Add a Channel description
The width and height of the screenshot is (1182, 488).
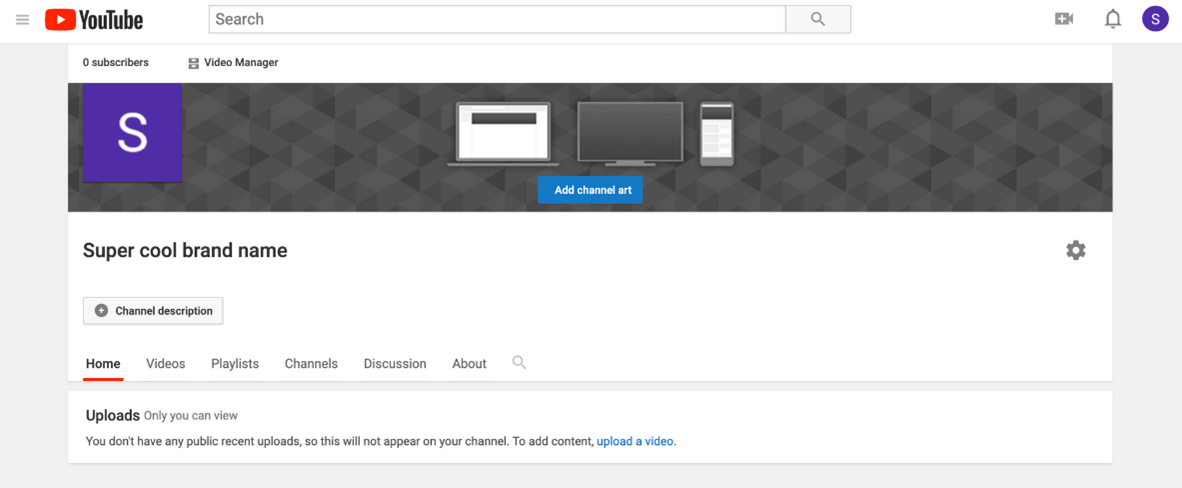coord(153,311)
